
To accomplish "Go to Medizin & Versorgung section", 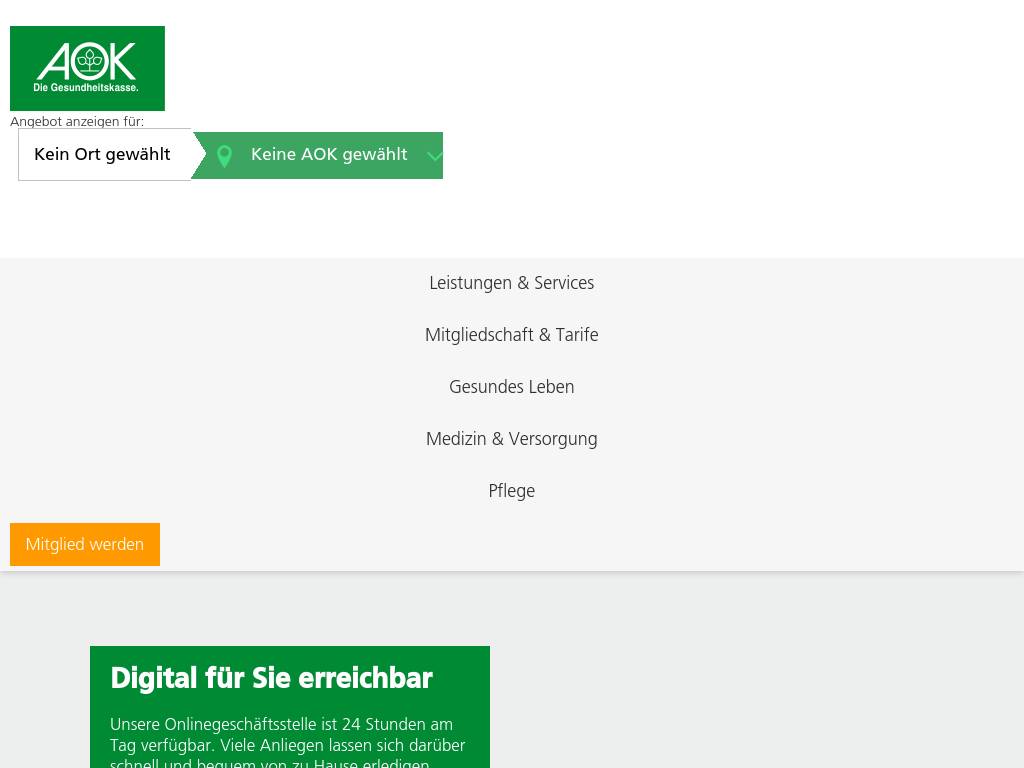I will [x=511, y=439].
